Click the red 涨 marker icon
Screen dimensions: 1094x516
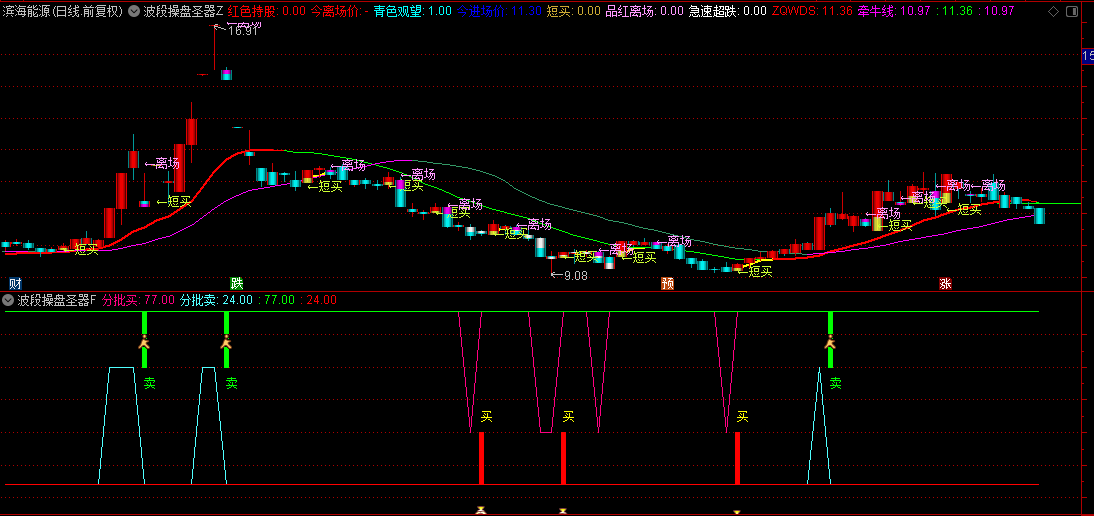945,283
